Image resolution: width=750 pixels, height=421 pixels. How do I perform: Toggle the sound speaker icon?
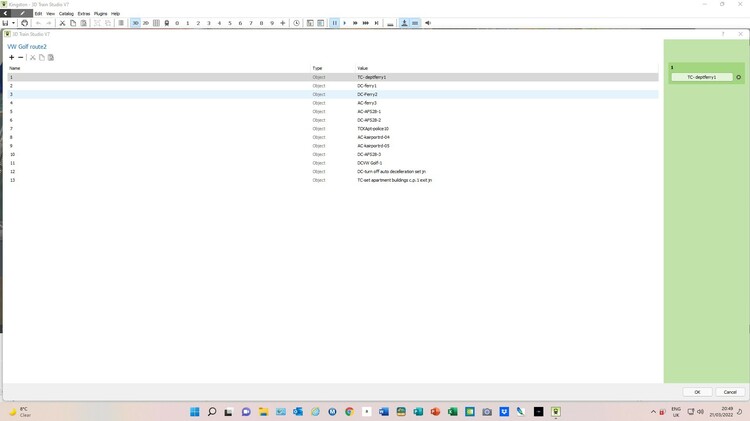click(428, 23)
